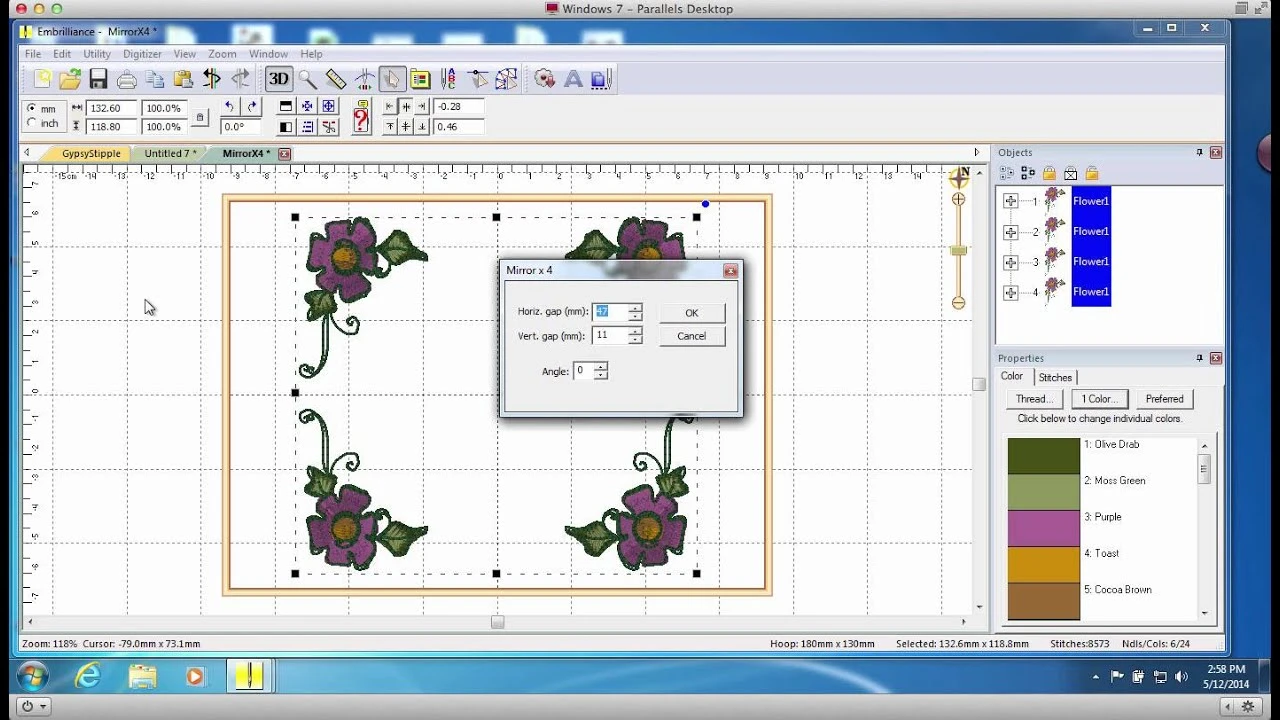Select the Zoom magnifier tool
This screenshot has height=720, width=1280.
pyautogui.click(x=307, y=79)
